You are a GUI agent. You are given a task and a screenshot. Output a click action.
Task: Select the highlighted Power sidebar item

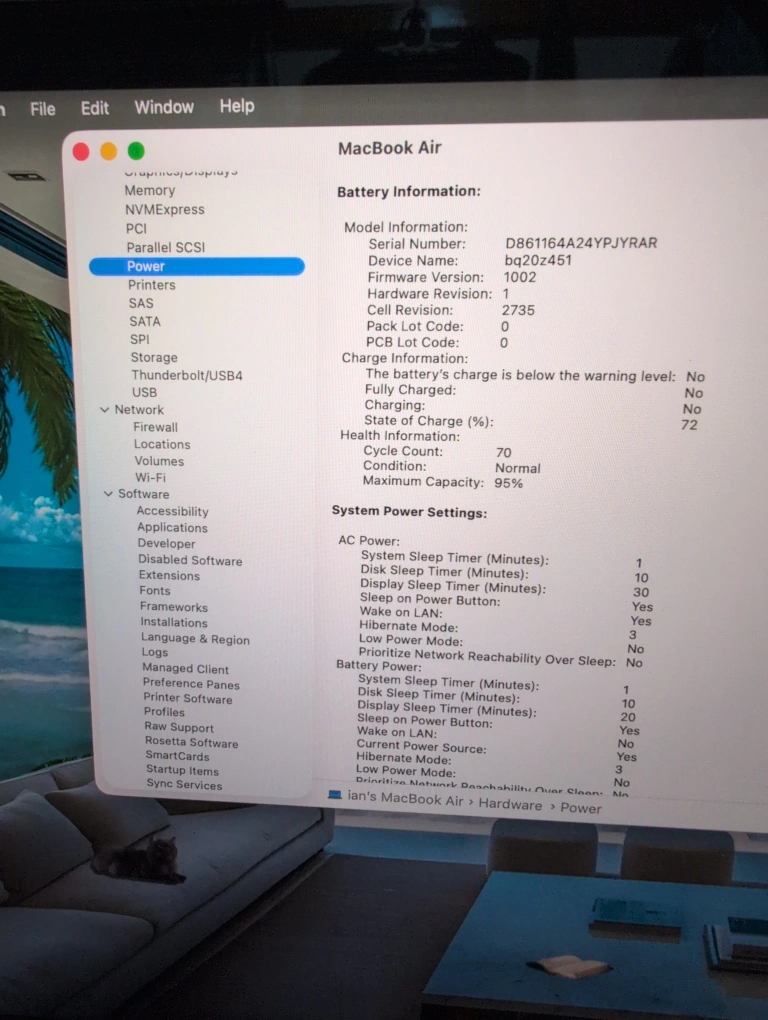click(x=196, y=266)
